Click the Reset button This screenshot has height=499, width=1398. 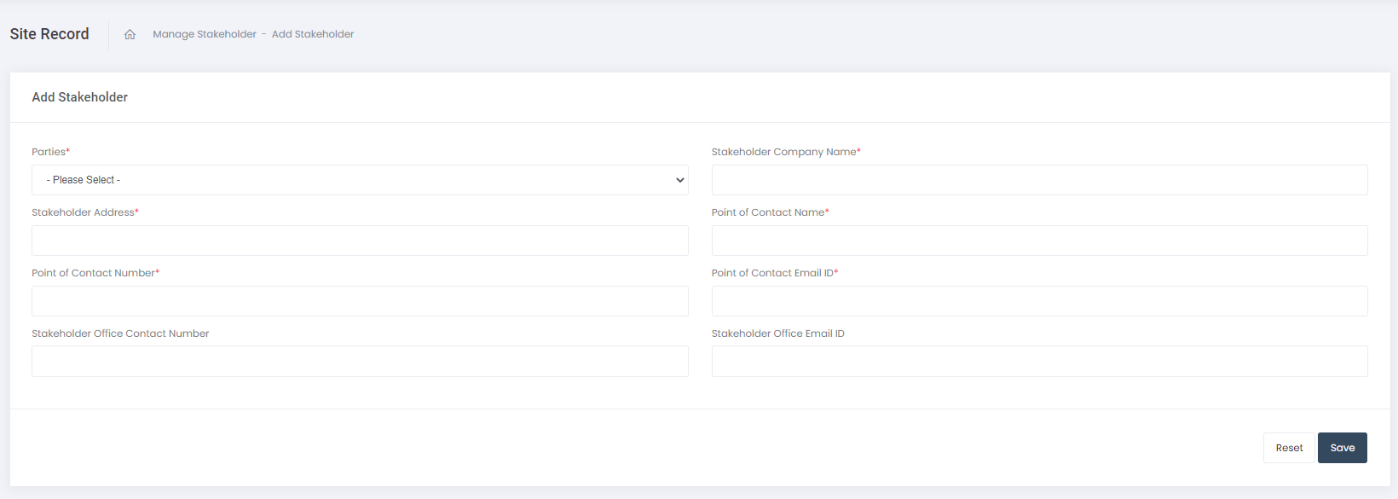click(1288, 448)
